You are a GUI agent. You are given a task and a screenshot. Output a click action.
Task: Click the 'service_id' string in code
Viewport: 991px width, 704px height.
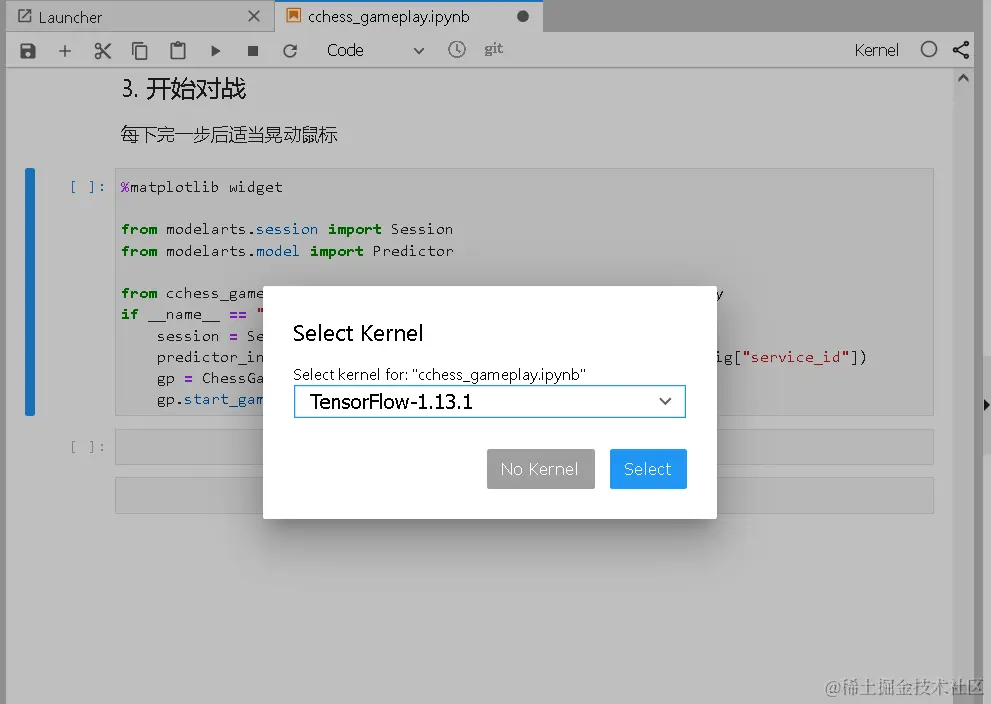point(795,357)
